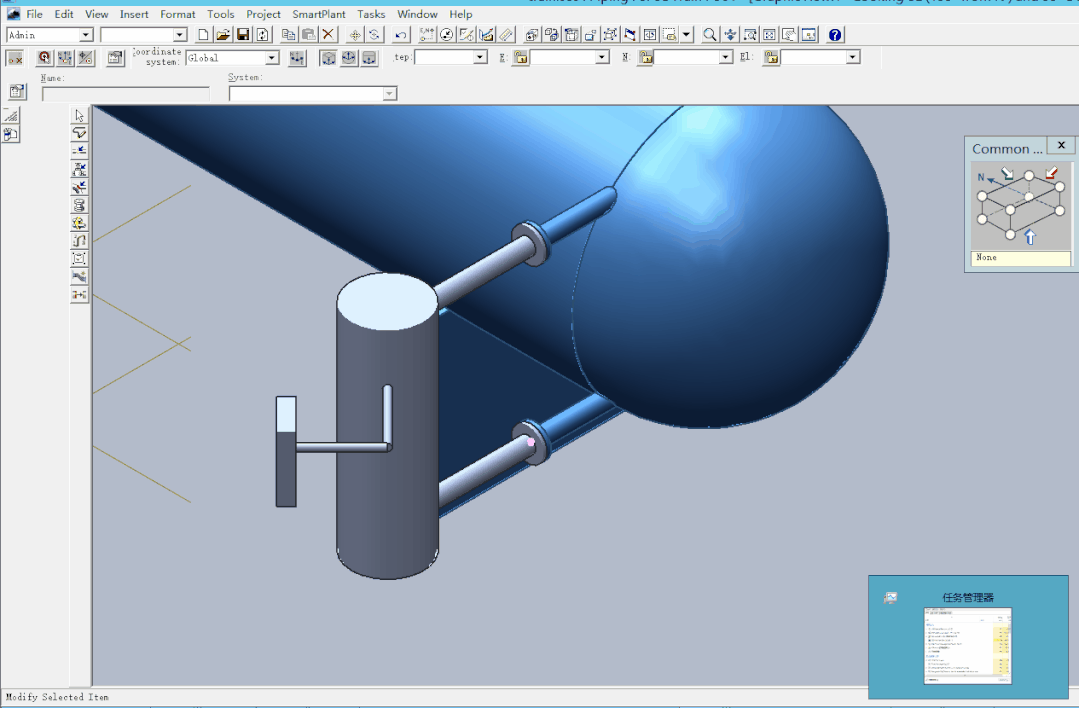Activate the Insert Component tool
Screen dimensions: 1079x708
tap(79, 169)
